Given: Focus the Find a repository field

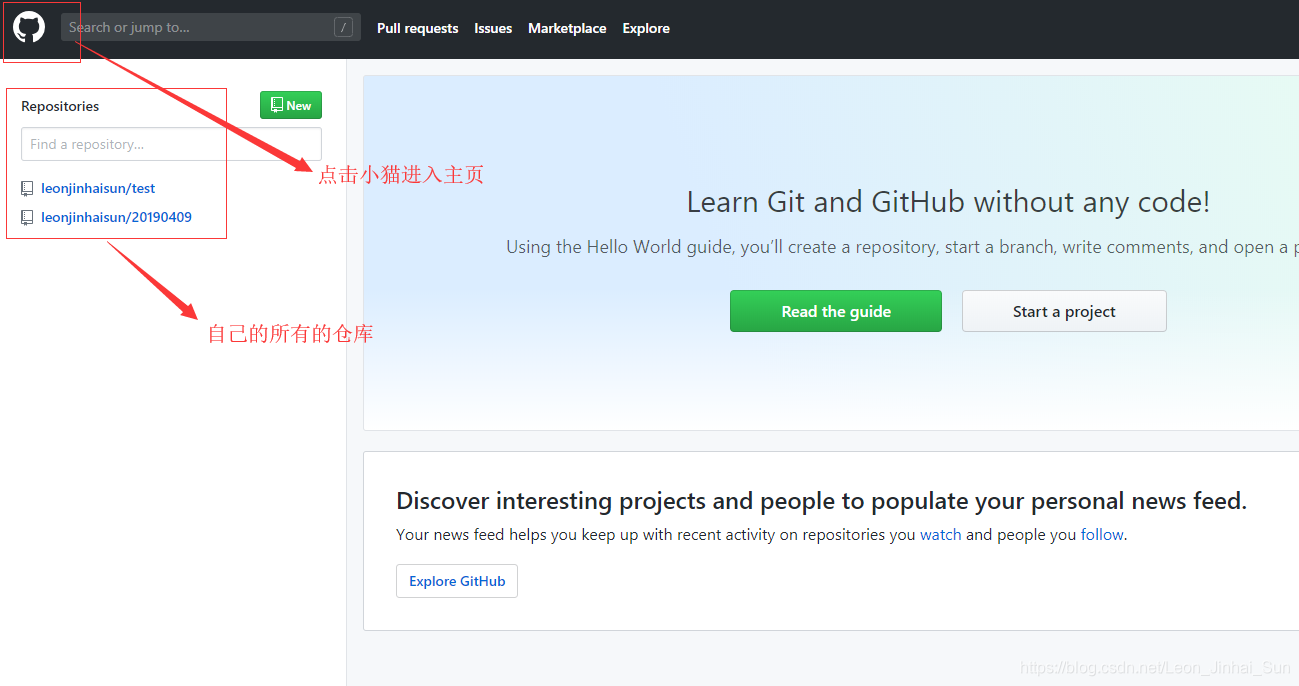Looking at the screenshot, I should [171, 144].
